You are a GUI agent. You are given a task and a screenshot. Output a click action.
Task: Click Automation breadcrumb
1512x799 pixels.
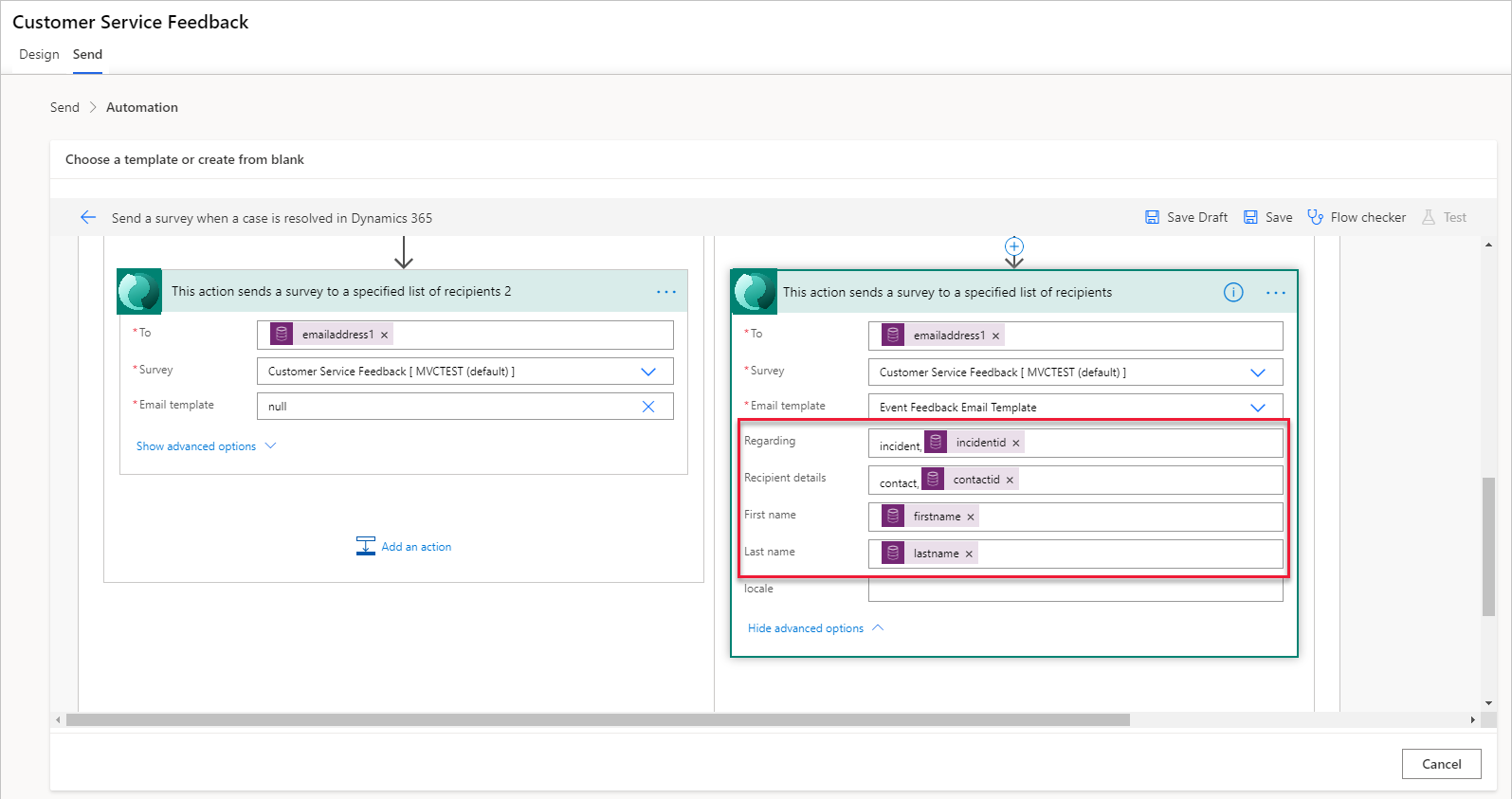pyautogui.click(x=142, y=107)
